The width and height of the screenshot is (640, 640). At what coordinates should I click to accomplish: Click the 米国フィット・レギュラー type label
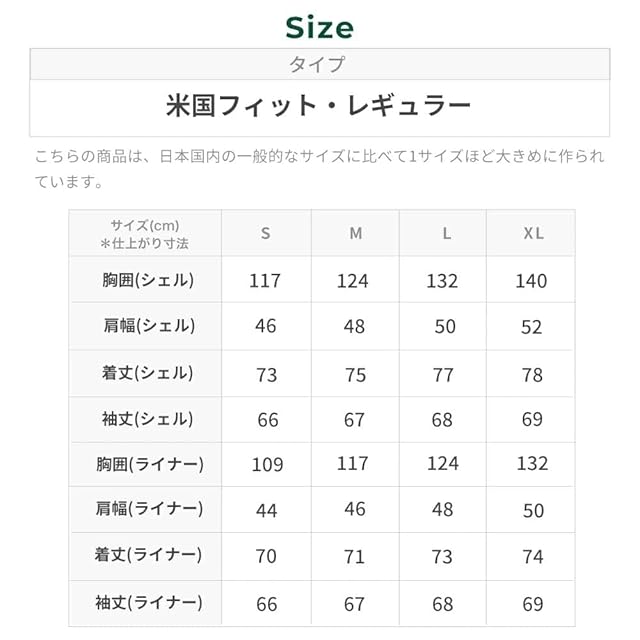point(319,106)
